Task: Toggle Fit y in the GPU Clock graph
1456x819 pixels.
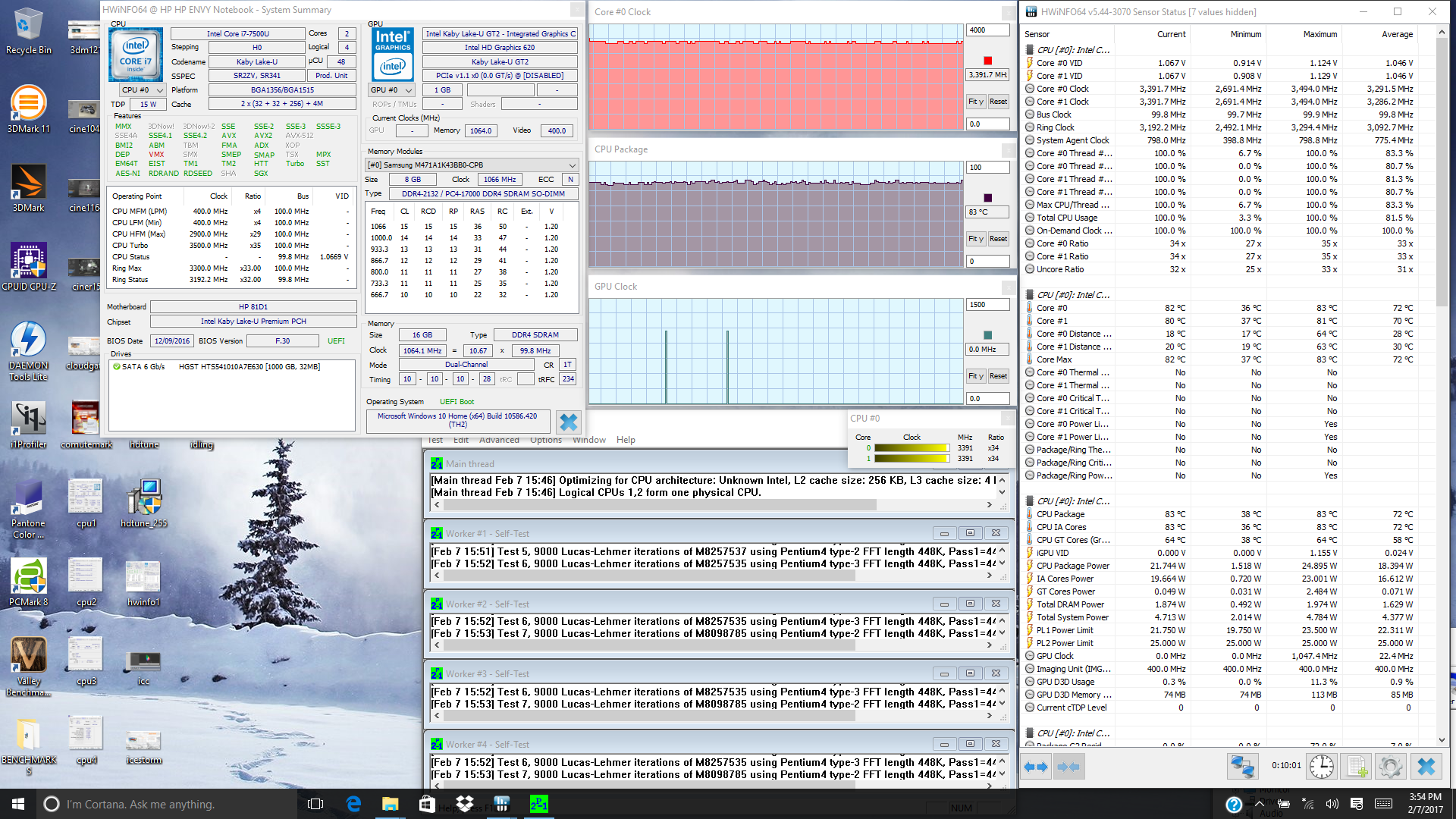Action: pyautogui.click(x=975, y=376)
